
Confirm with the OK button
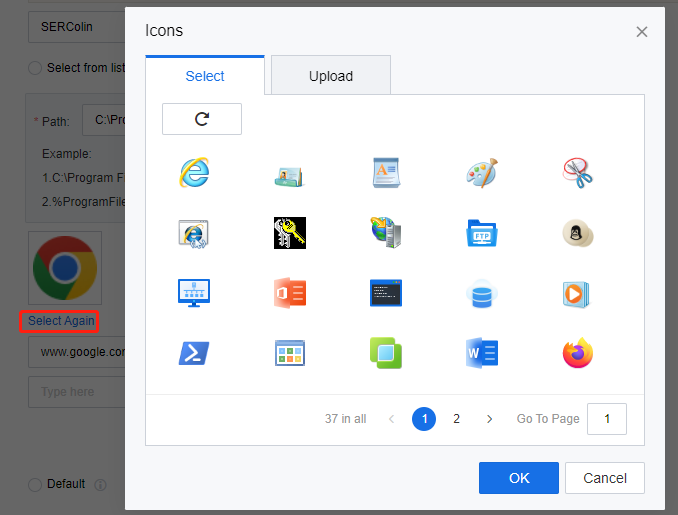pyautogui.click(x=519, y=478)
